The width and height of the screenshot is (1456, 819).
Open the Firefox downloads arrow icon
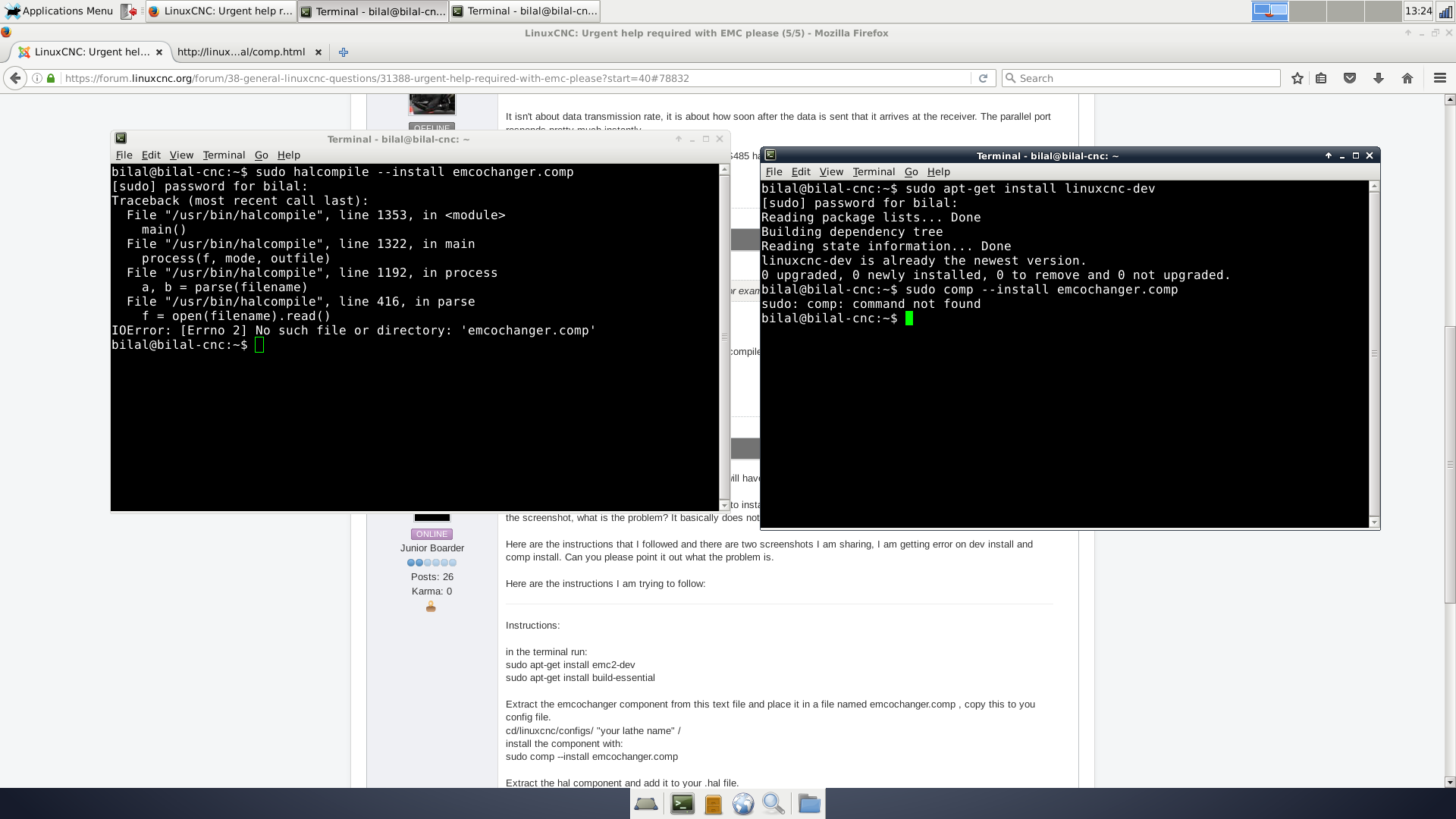pos(1379,78)
